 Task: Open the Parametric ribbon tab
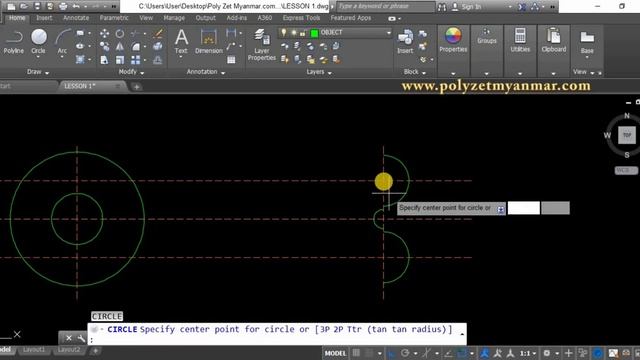click(114, 18)
